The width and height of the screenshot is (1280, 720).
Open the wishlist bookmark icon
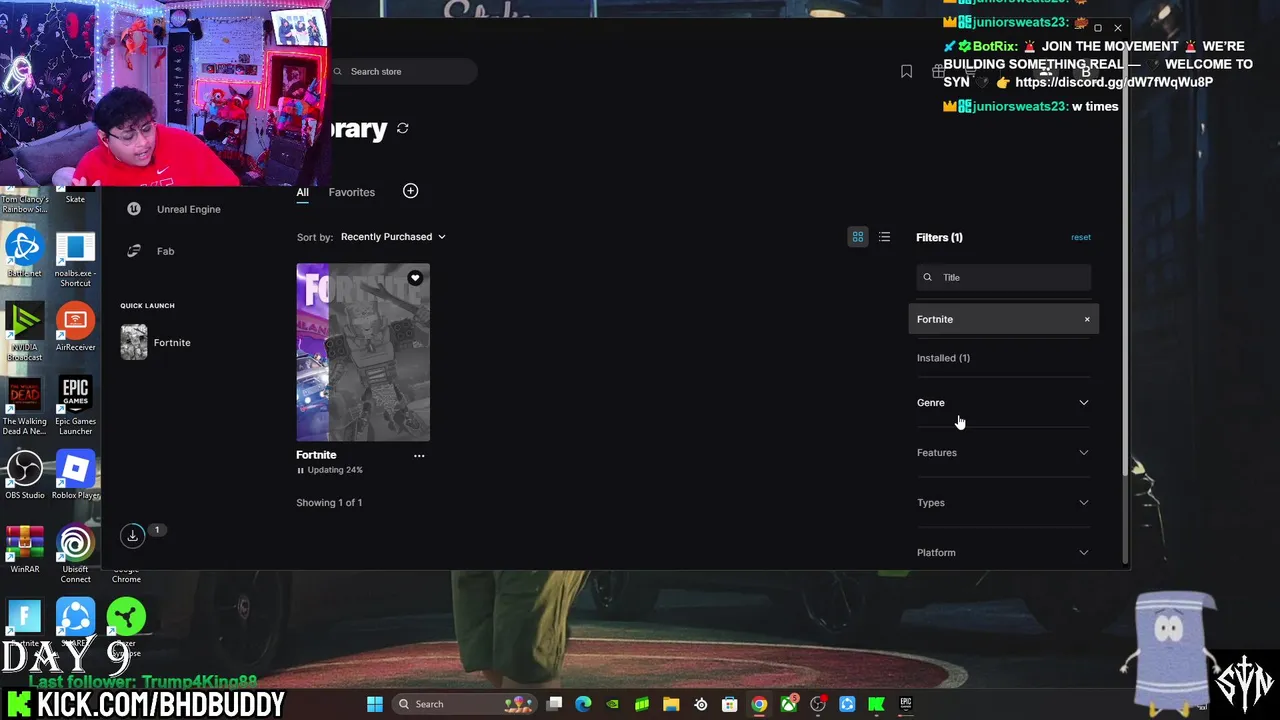click(906, 71)
